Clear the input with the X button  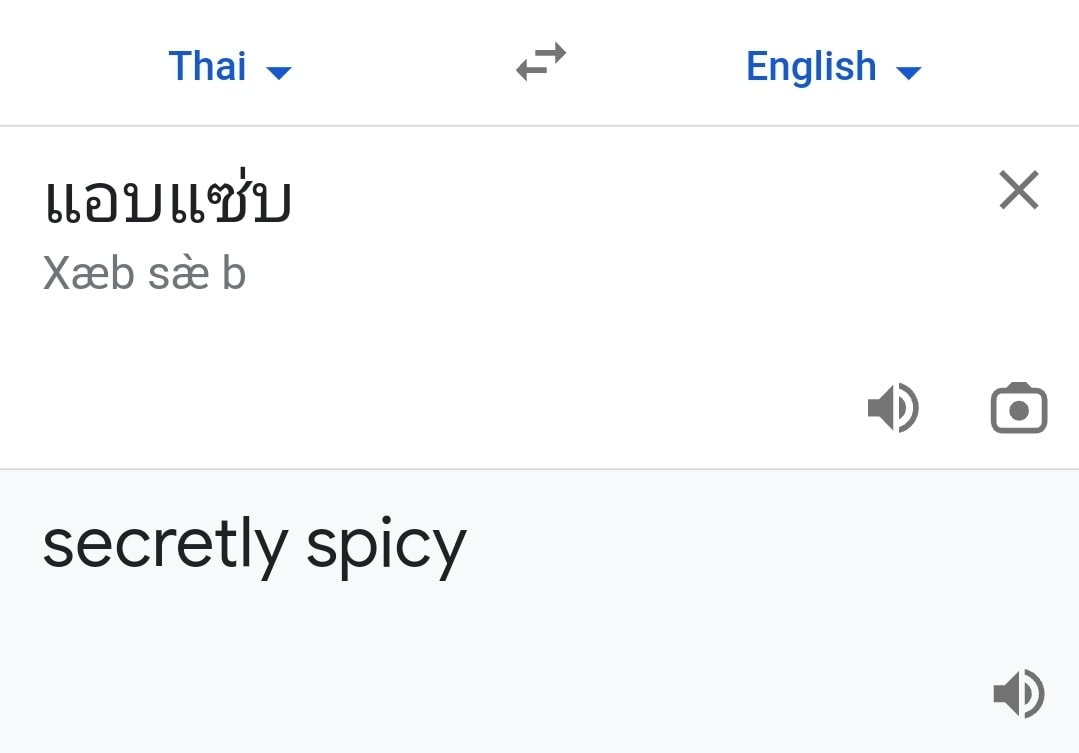[1018, 190]
